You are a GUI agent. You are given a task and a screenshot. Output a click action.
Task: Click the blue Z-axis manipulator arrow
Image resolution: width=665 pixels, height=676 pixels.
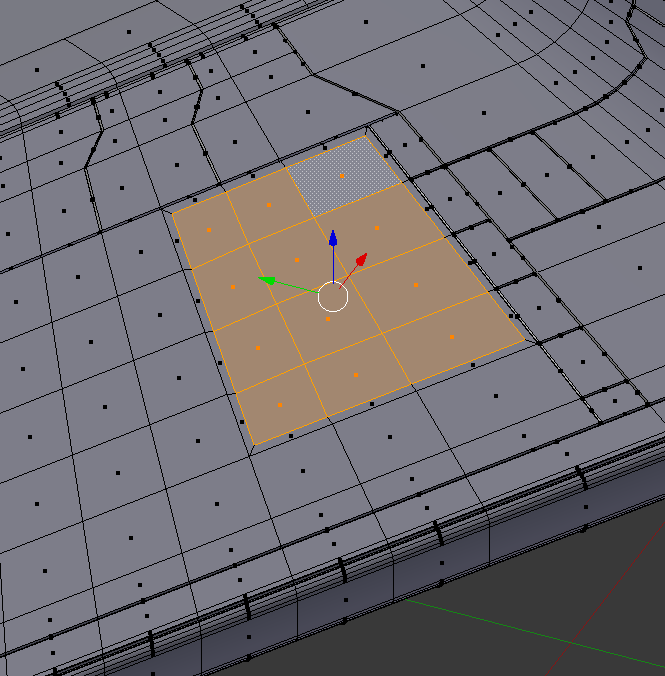pyautogui.click(x=333, y=238)
